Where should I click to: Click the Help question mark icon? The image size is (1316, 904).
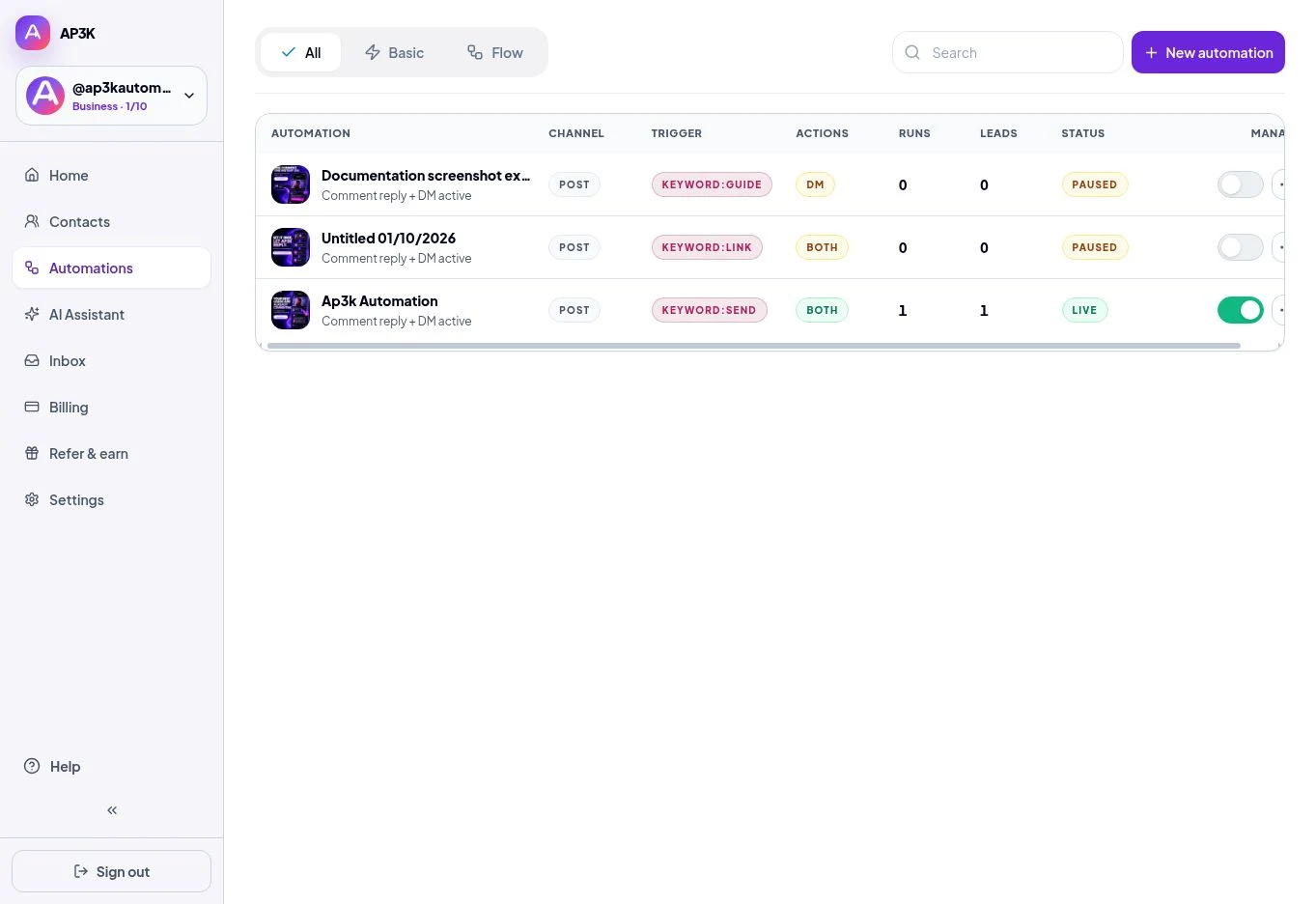point(32,766)
